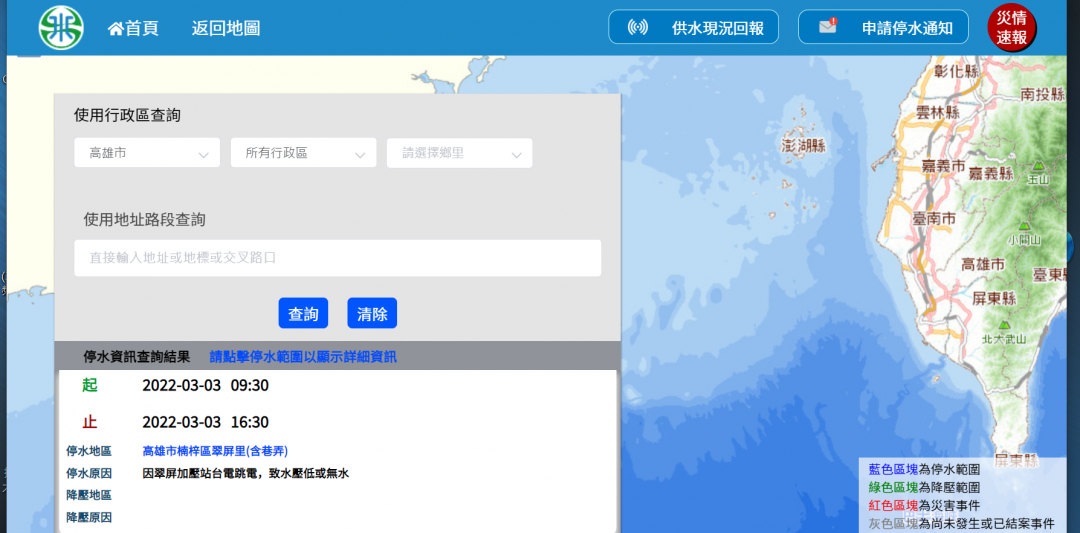Open the 高雄市楠梓區翠屏里(含巷弄) area link
This screenshot has width=1080, height=533.
click(x=215, y=451)
